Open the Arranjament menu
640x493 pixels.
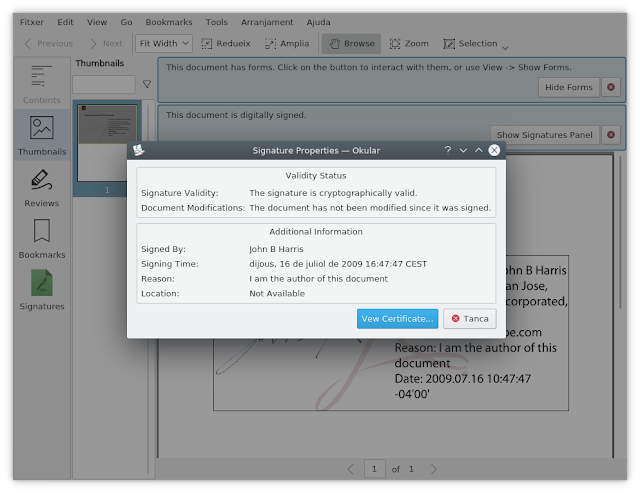267,22
